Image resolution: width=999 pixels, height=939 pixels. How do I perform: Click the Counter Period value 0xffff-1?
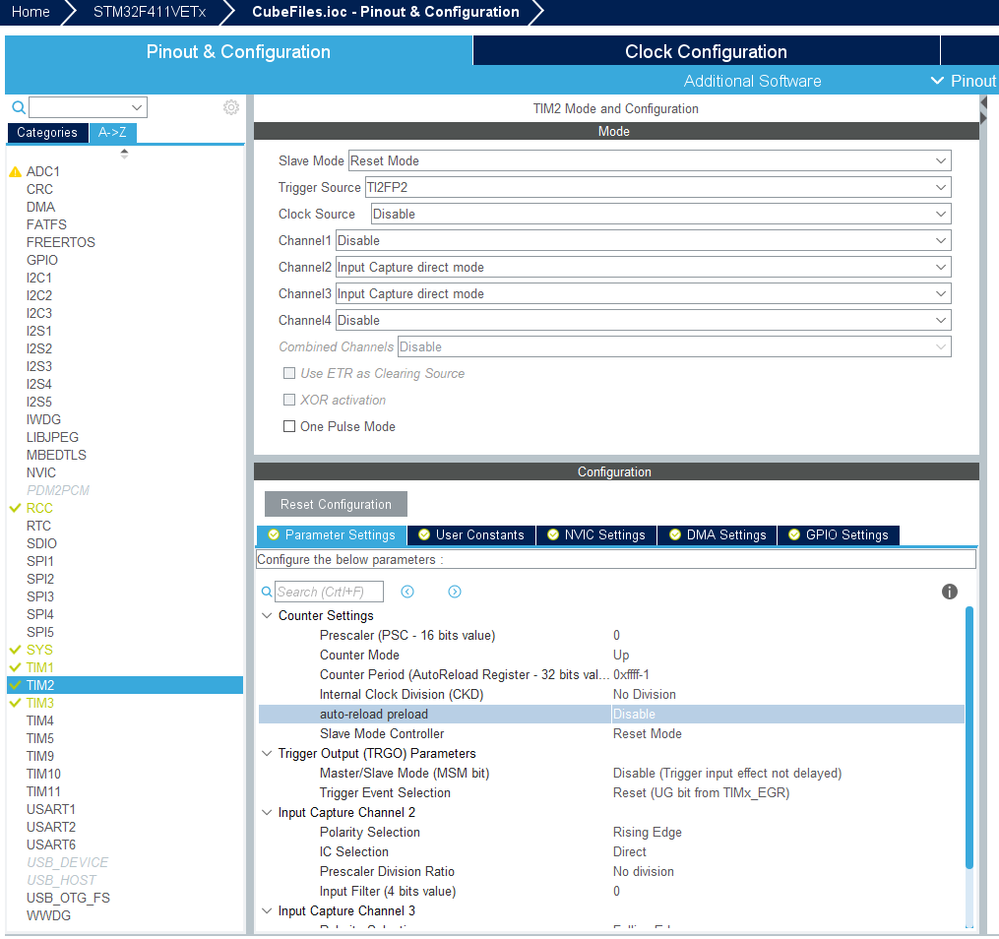coord(631,675)
